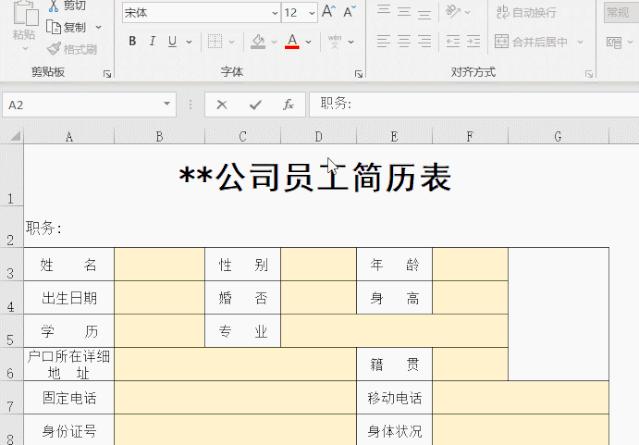Image resolution: width=639 pixels, height=445 pixels.
Task: Toggle Italic formatting
Action: pos(152,41)
